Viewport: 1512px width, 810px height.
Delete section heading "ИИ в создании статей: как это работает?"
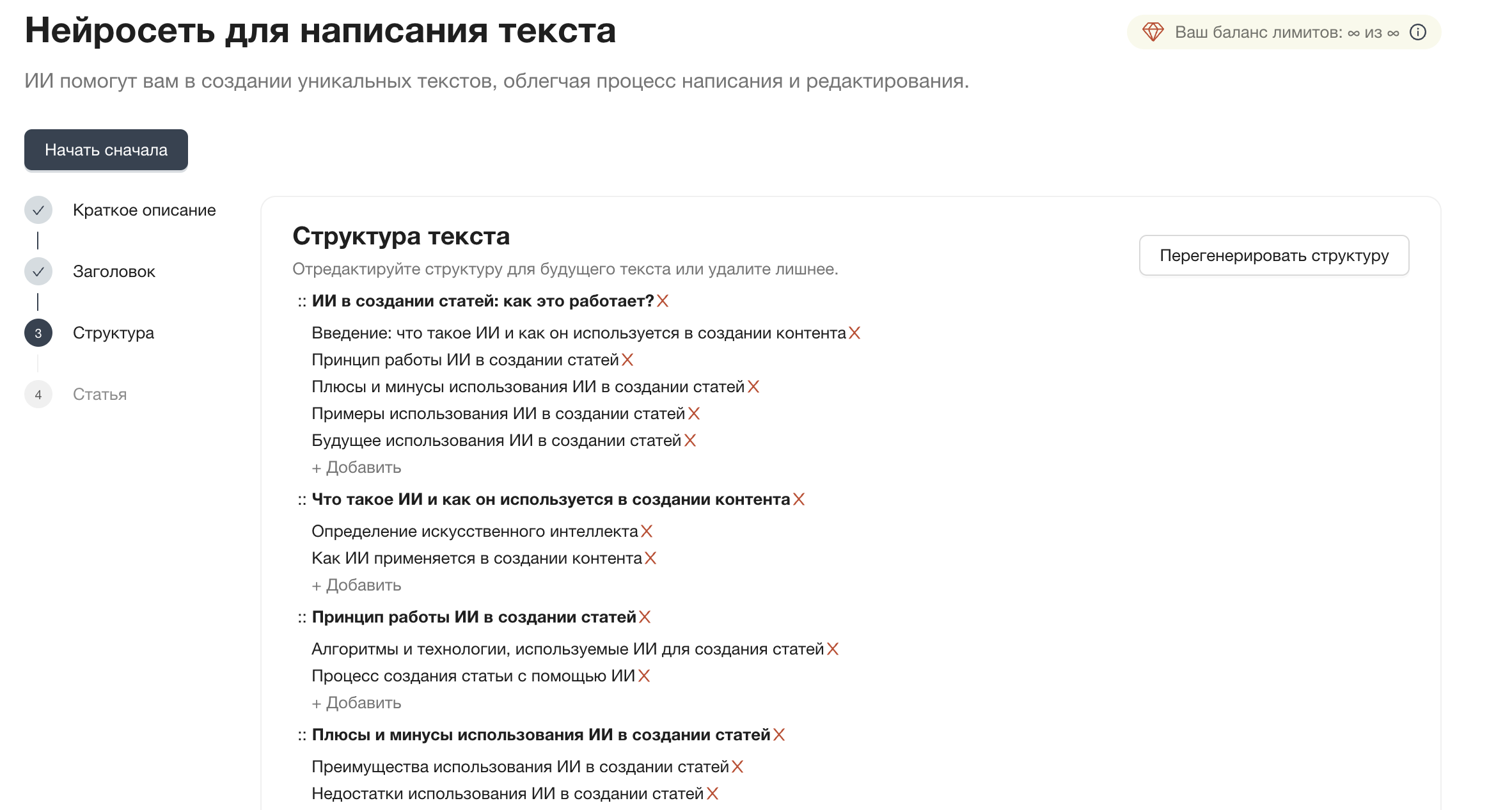tap(663, 301)
